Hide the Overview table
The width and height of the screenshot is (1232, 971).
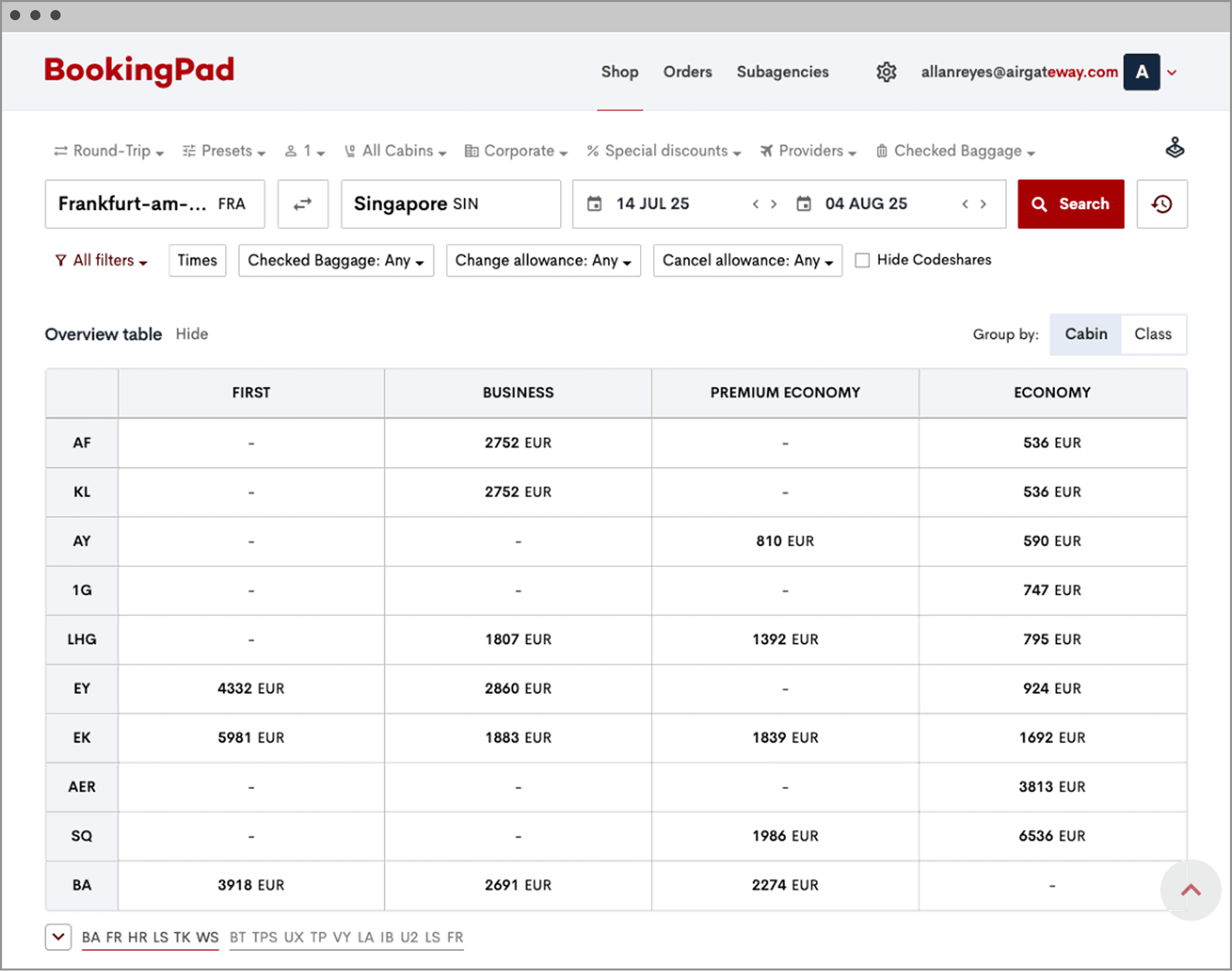coord(192,334)
